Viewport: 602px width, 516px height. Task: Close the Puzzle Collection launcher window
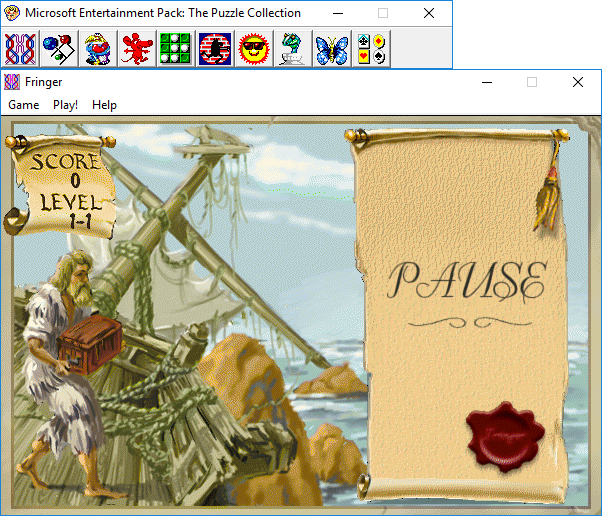[x=429, y=13]
